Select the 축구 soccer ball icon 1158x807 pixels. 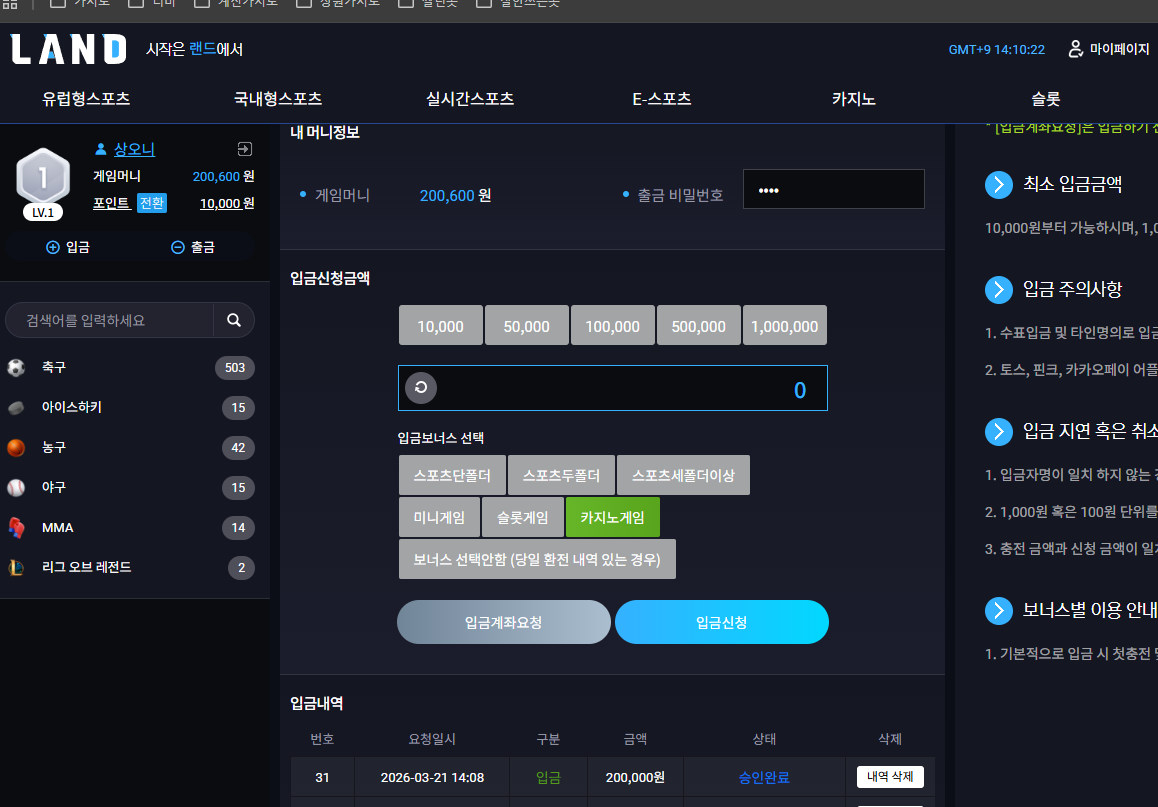pos(16,367)
